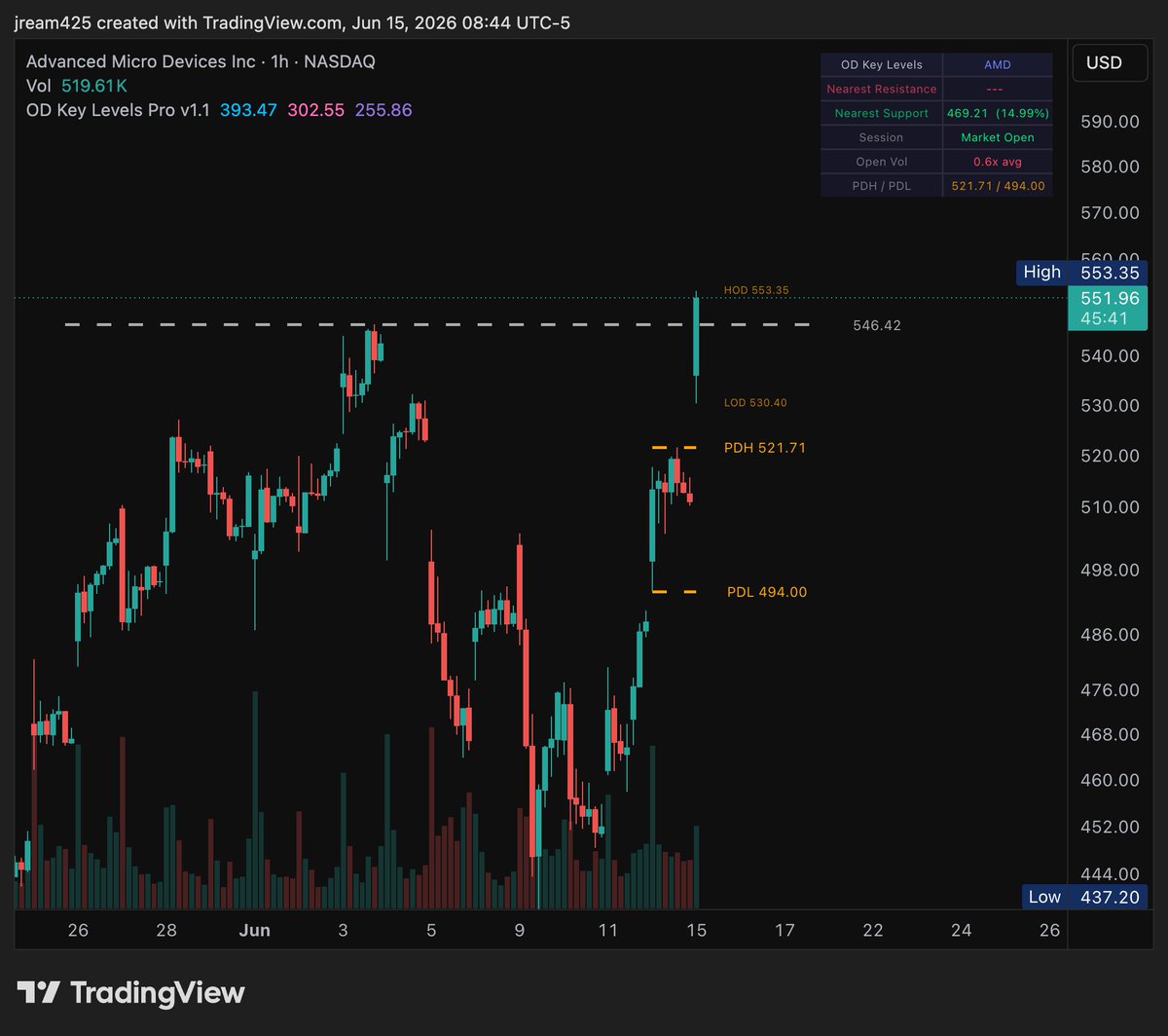
Task: Click the 570.00 price axis label
Action: [x=1110, y=212]
